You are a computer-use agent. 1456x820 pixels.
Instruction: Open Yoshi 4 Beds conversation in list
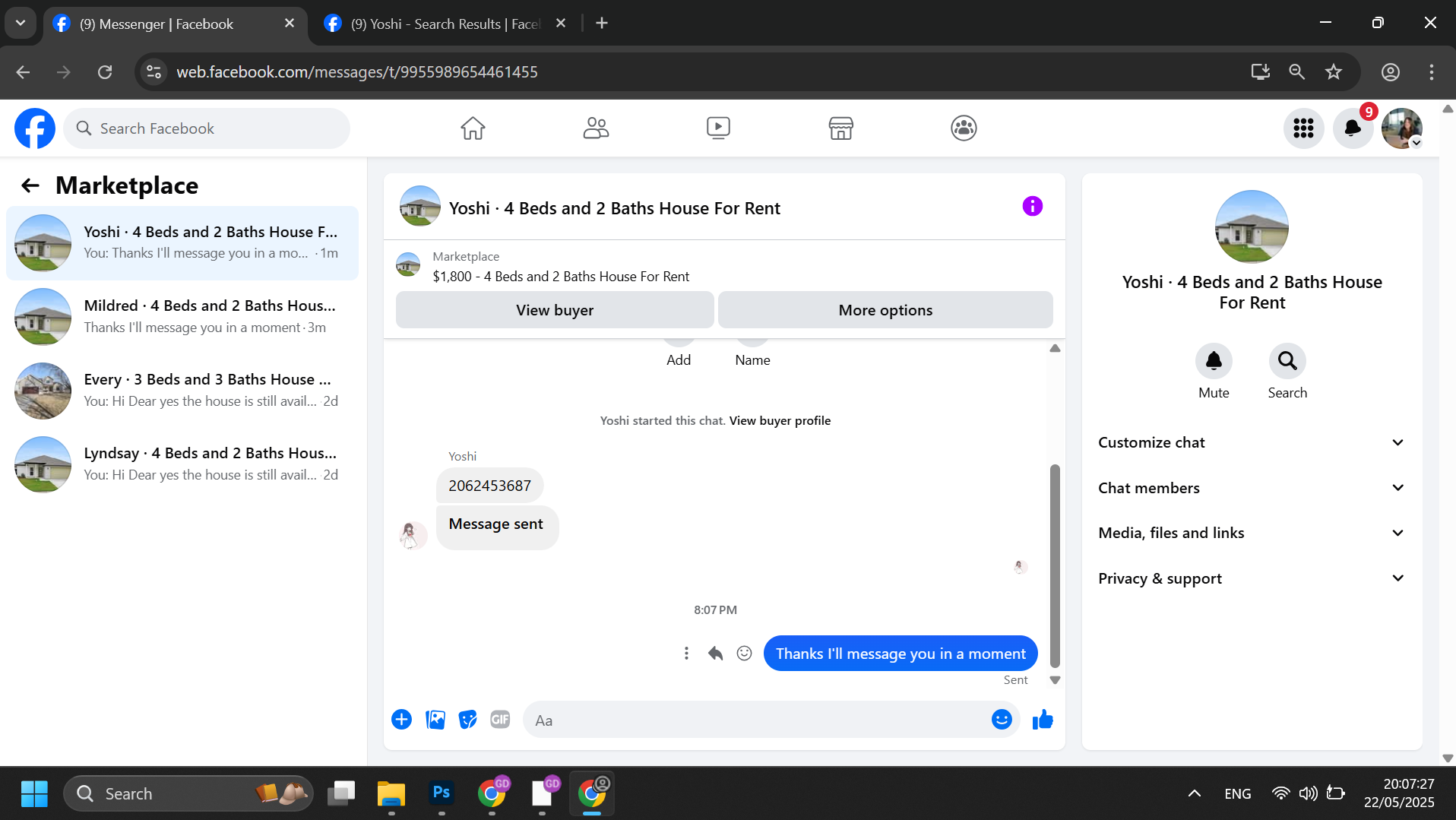182,243
